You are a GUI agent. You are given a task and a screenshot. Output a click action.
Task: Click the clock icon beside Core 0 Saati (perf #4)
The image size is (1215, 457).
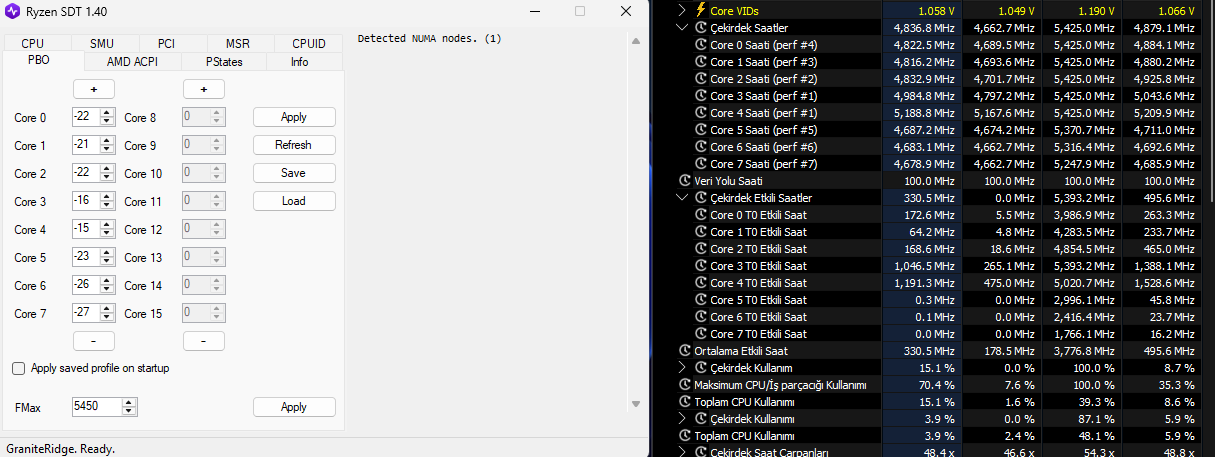[700, 45]
